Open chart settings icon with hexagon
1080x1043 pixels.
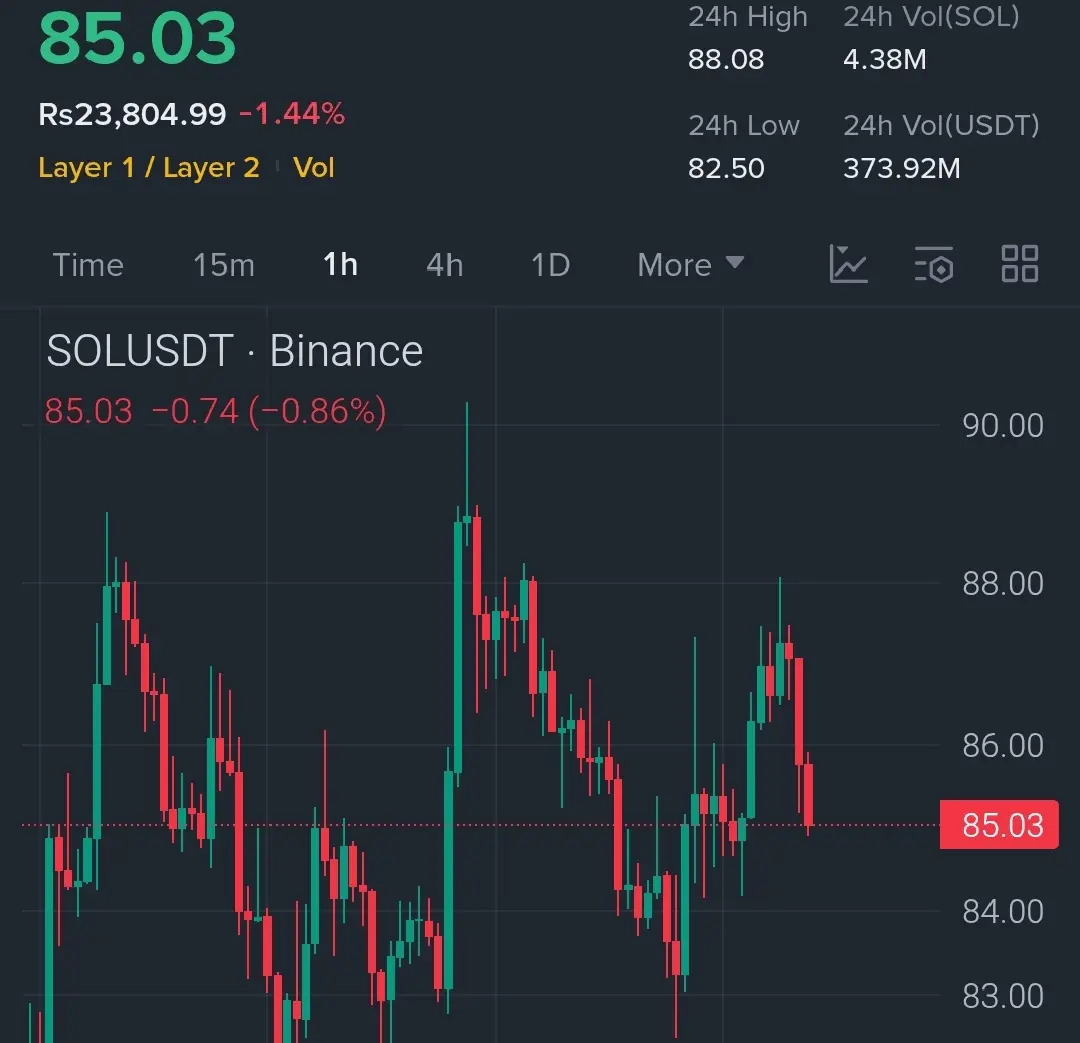tap(934, 265)
